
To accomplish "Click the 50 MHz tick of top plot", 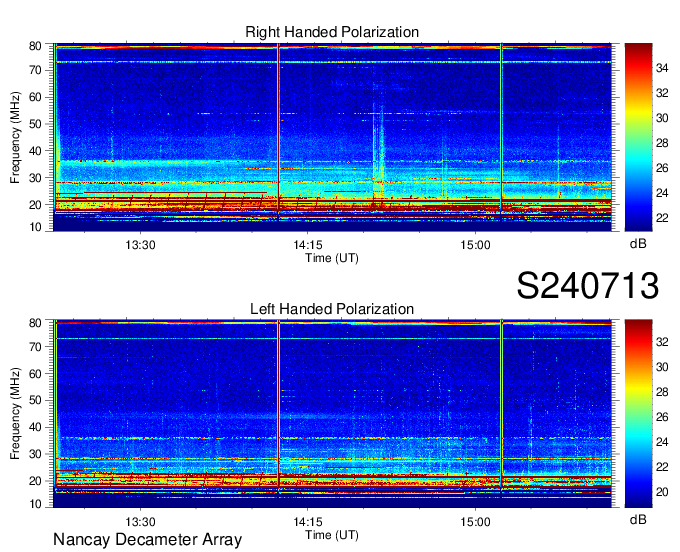I will pos(35,124).
